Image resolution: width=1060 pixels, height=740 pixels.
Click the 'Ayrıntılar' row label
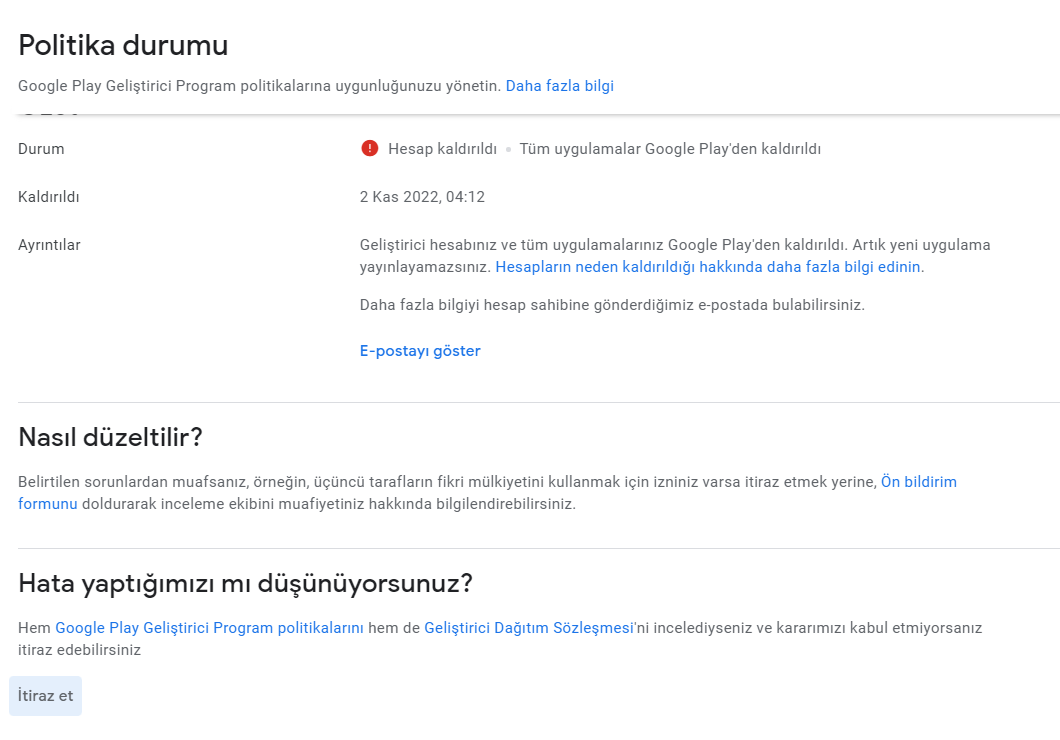49,245
